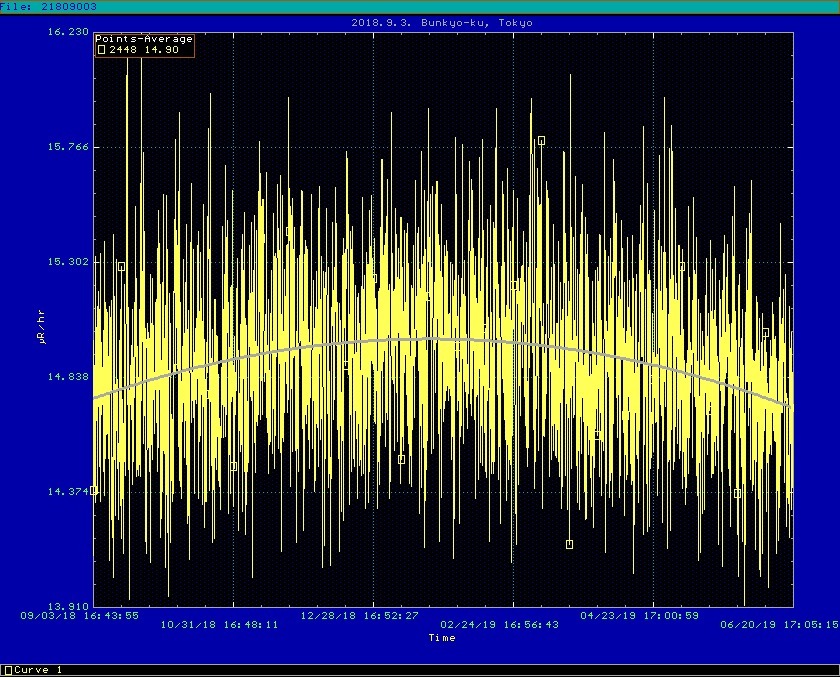Screen dimensions: 840x677
Task: Click the 2448 14.90 legend values
Action: 144,49
